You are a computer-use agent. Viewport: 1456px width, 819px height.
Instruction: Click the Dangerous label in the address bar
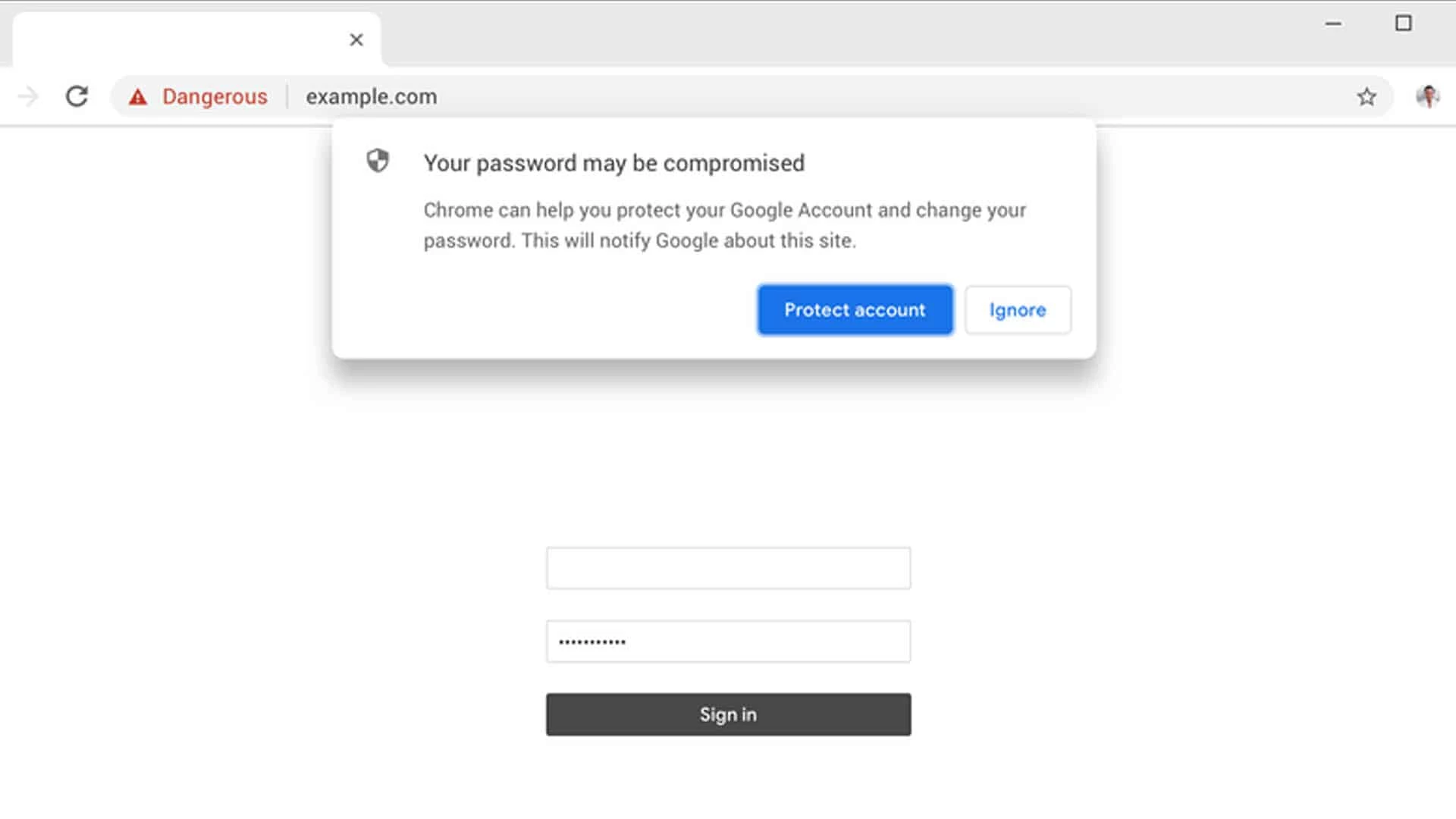213,96
